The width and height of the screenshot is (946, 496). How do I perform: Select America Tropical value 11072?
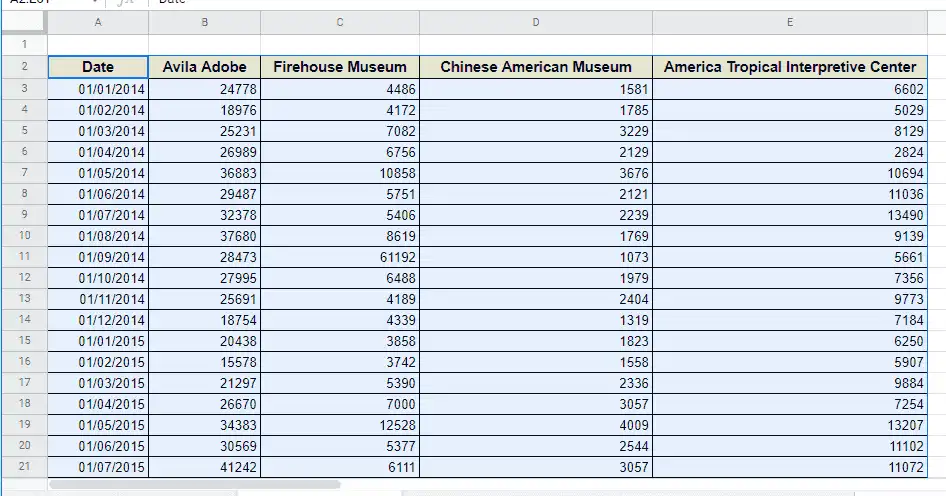[x=790, y=466]
